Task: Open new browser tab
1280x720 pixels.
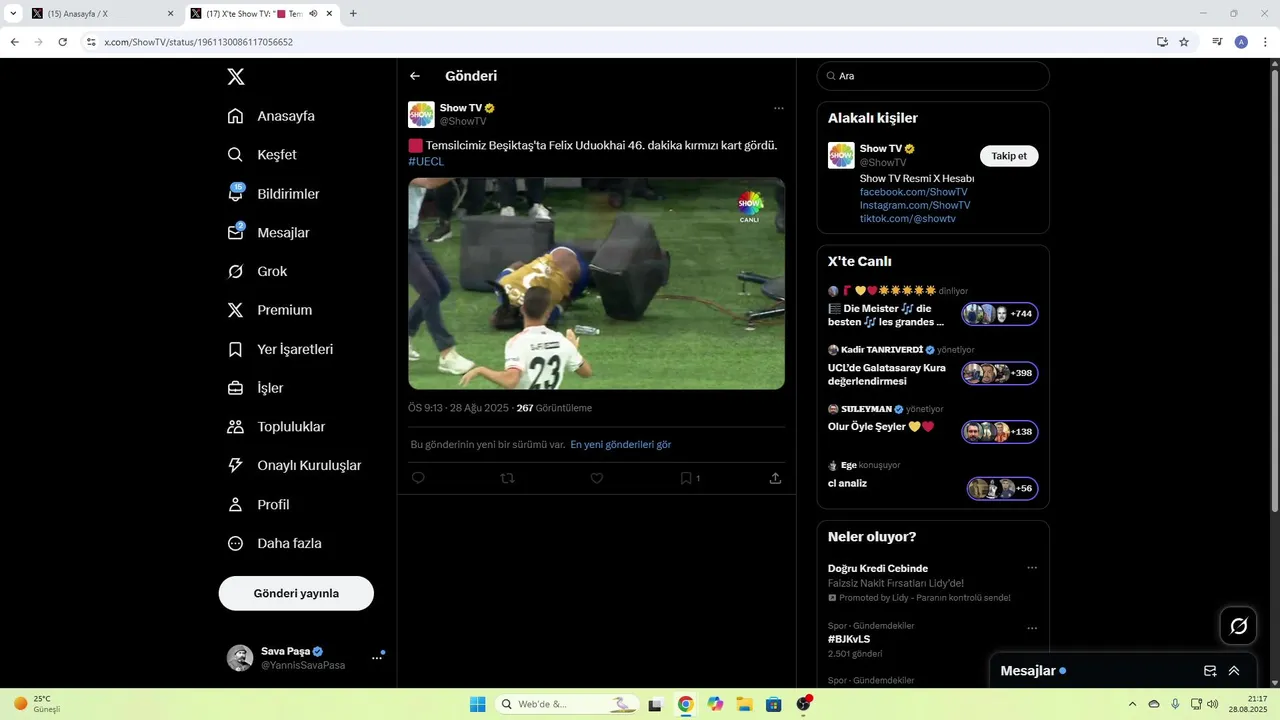Action: (353, 14)
